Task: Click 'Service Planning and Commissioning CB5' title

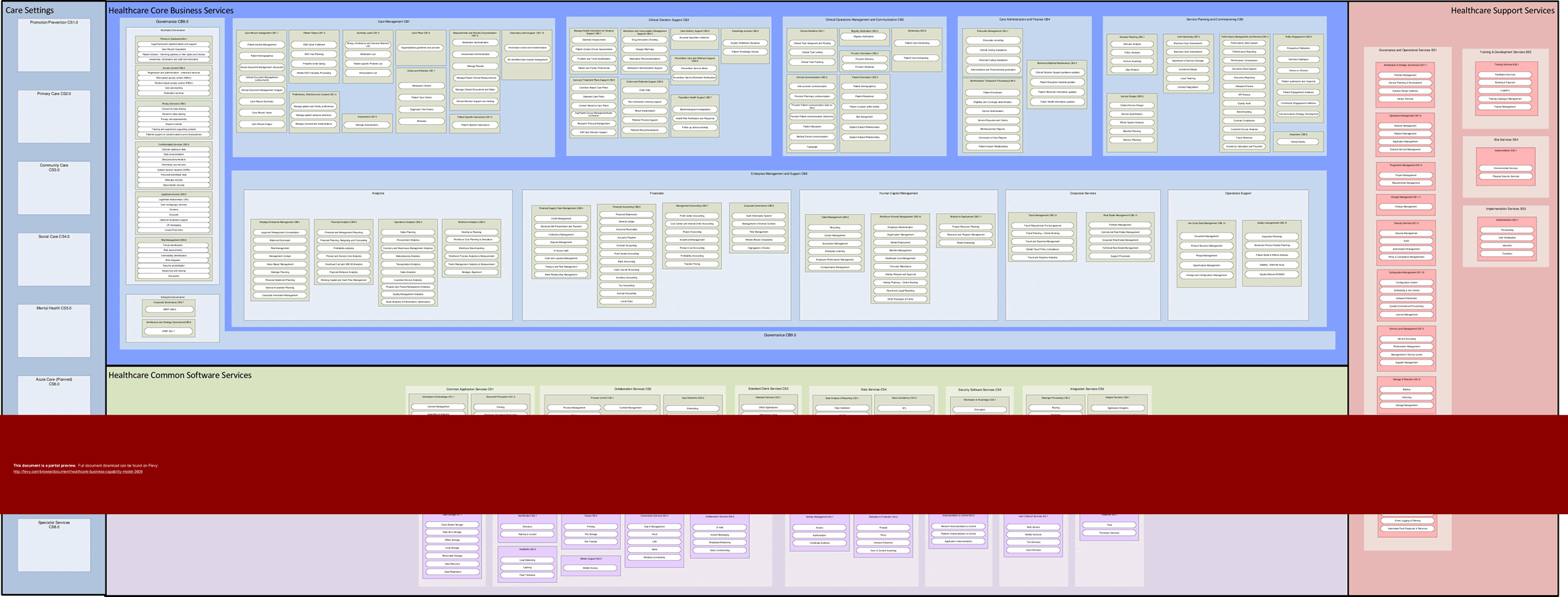Action: coord(1214,20)
